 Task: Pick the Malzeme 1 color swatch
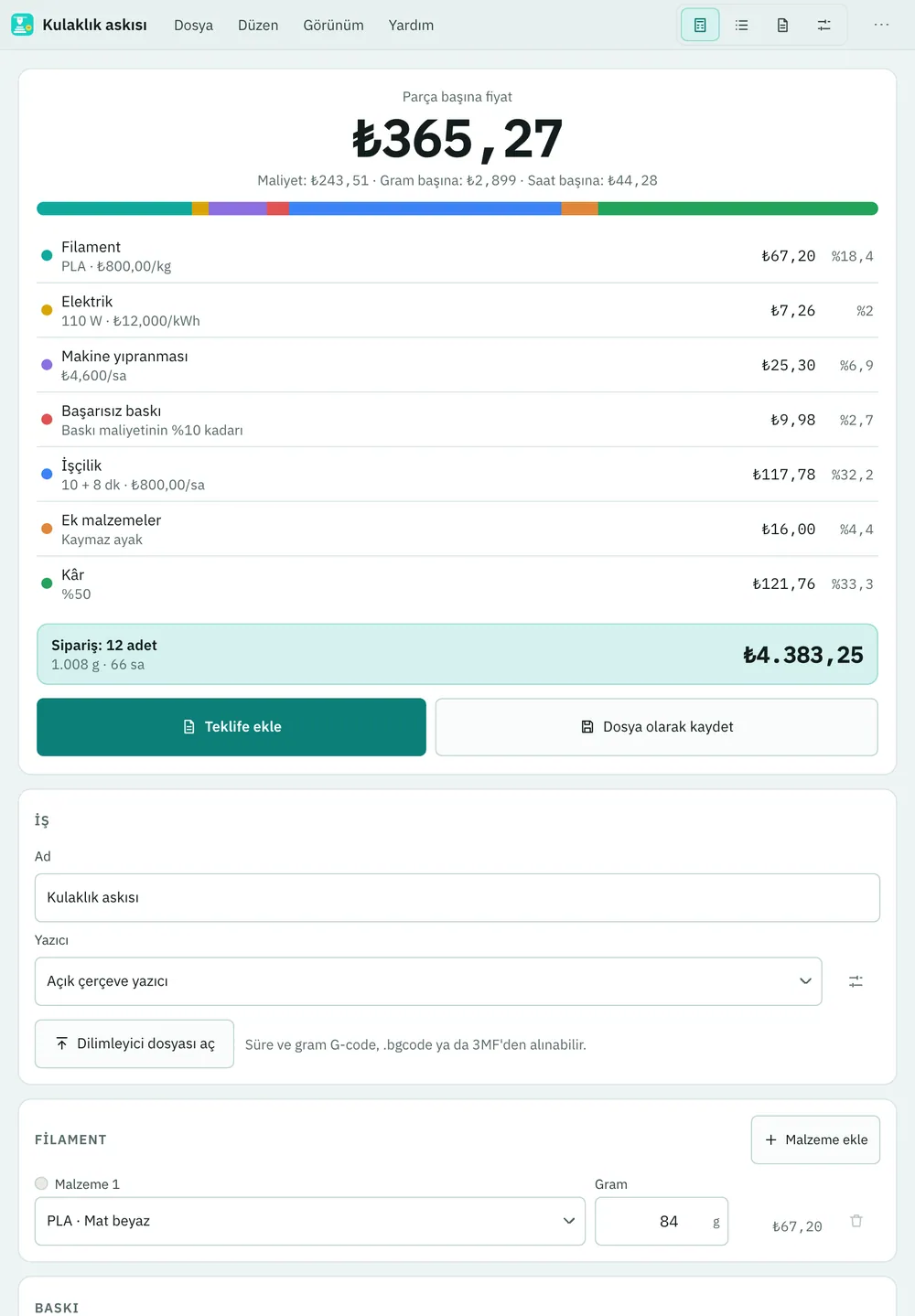(x=41, y=1183)
